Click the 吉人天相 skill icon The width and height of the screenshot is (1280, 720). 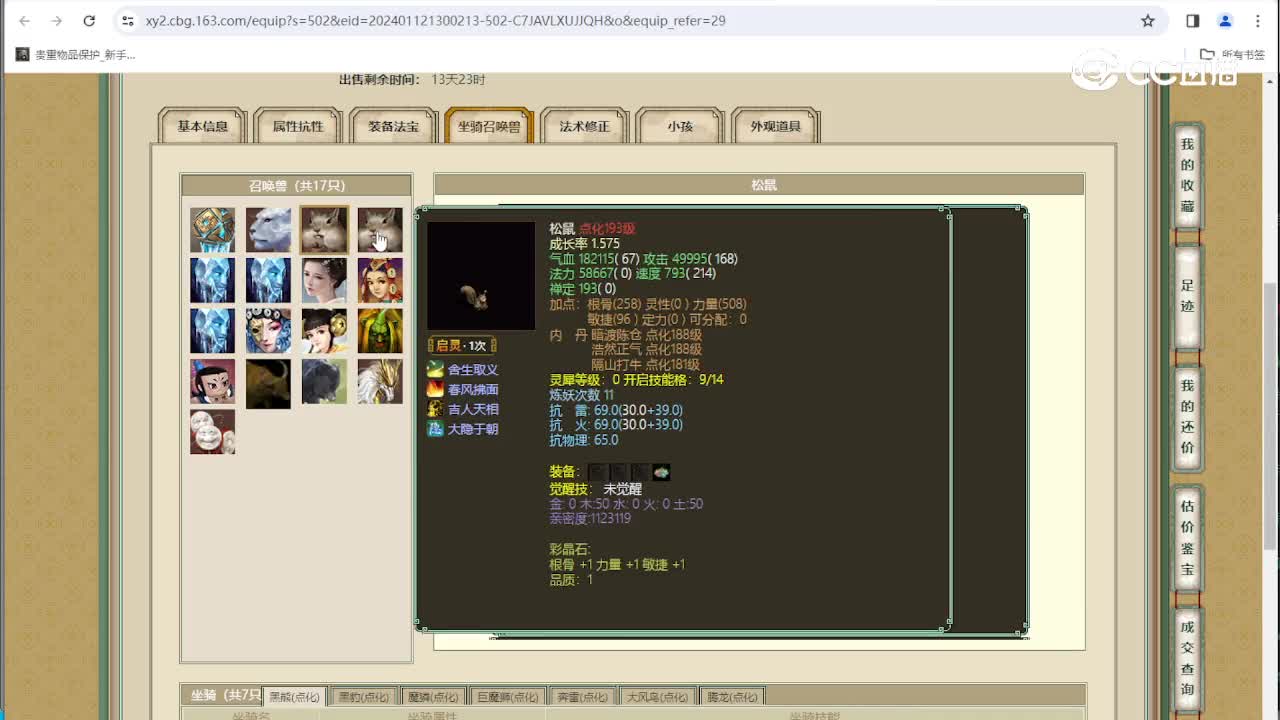(x=435, y=409)
